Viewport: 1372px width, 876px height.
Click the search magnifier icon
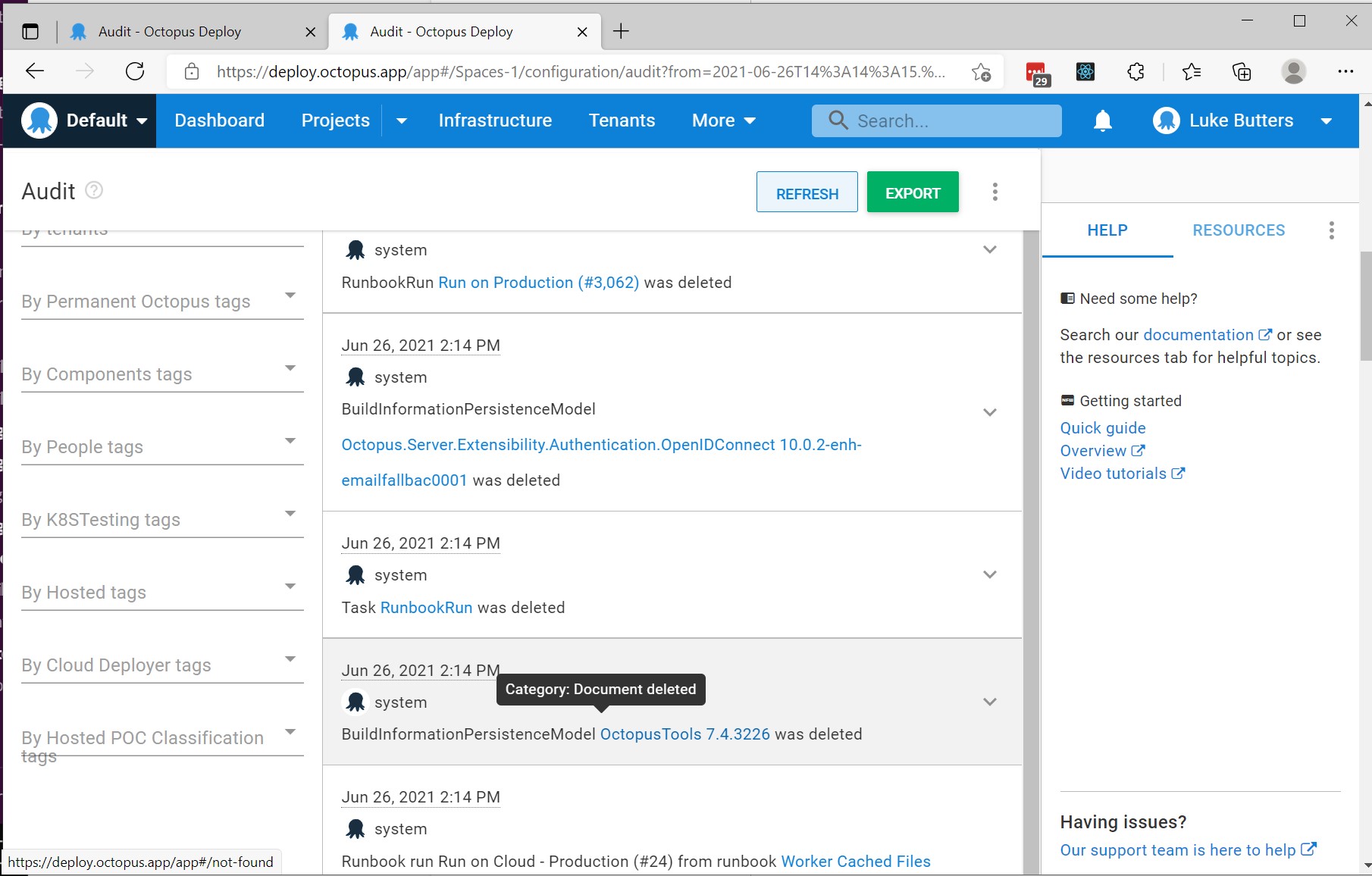837,120
